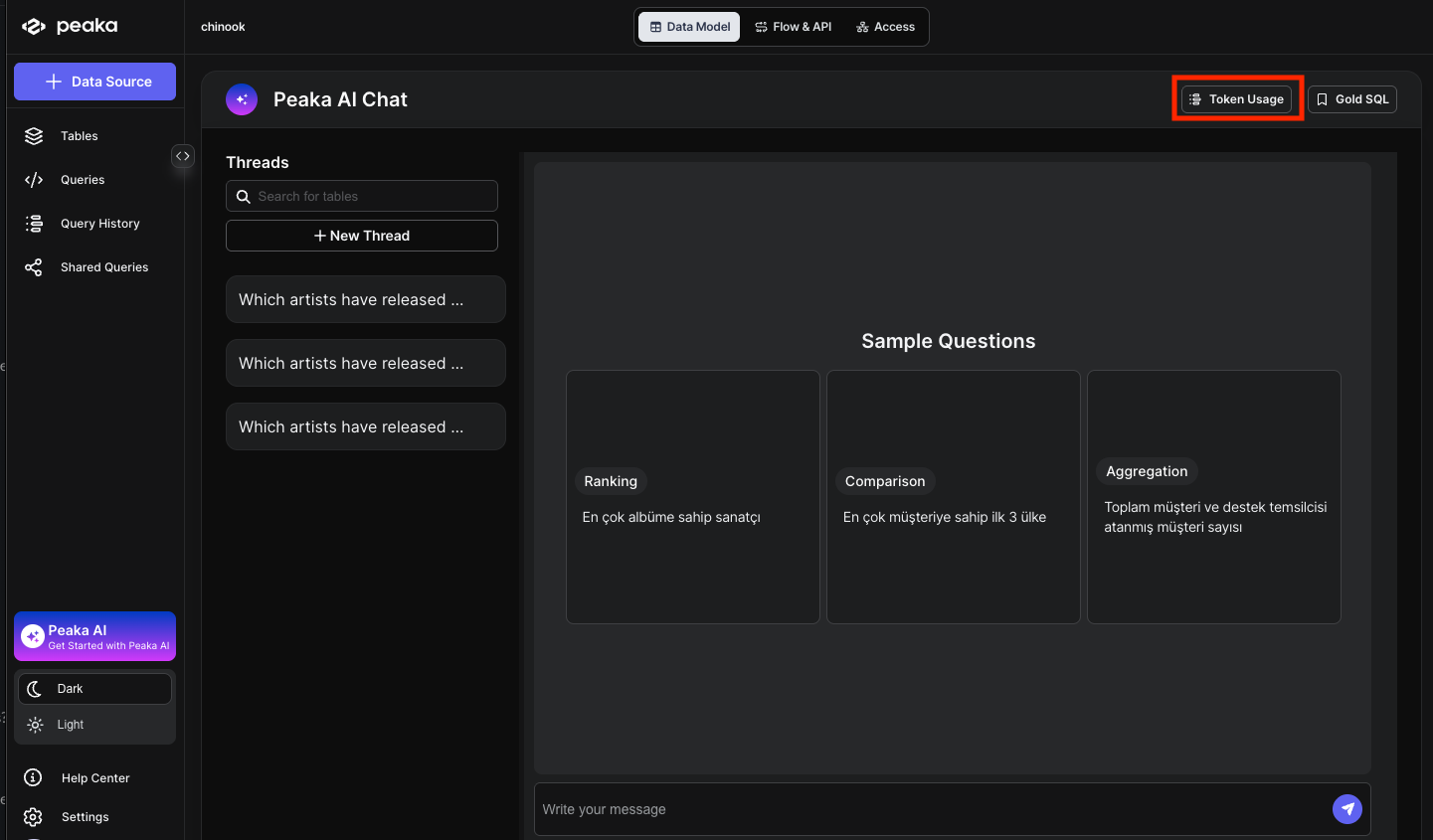Viewport: 1433px width, 840px height.
Task: Click the Threads heading
Action: pos(258,162)
